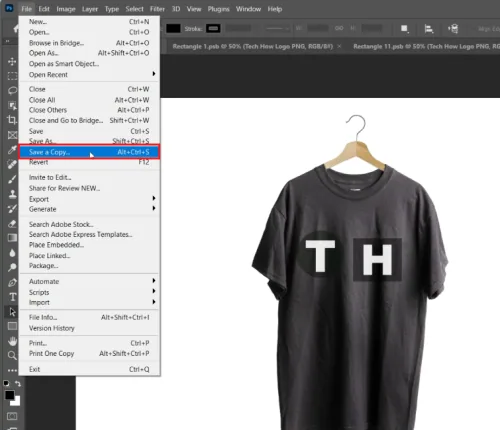Swap foreground and background colors icon
The image size is (500, 430).
coord(18,384)
